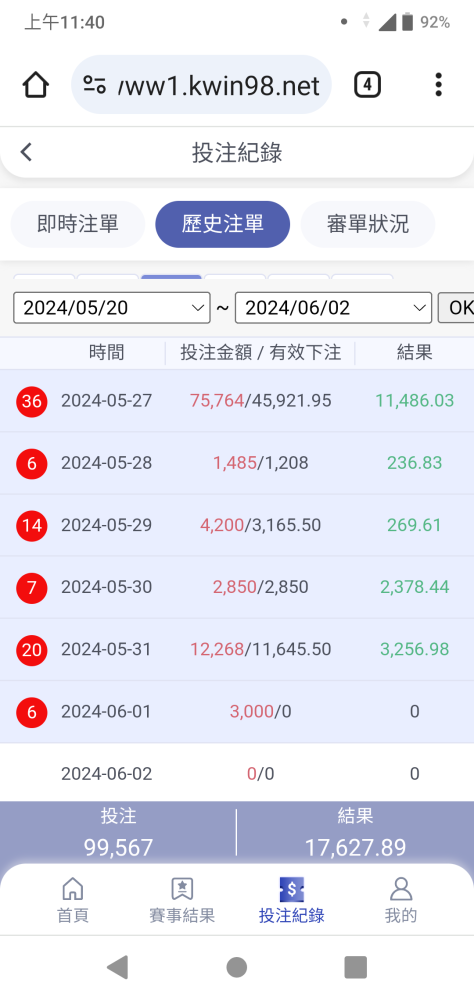Go back with the header back arrow
This screenshot has width=474, height=1000.
[26, 152]
